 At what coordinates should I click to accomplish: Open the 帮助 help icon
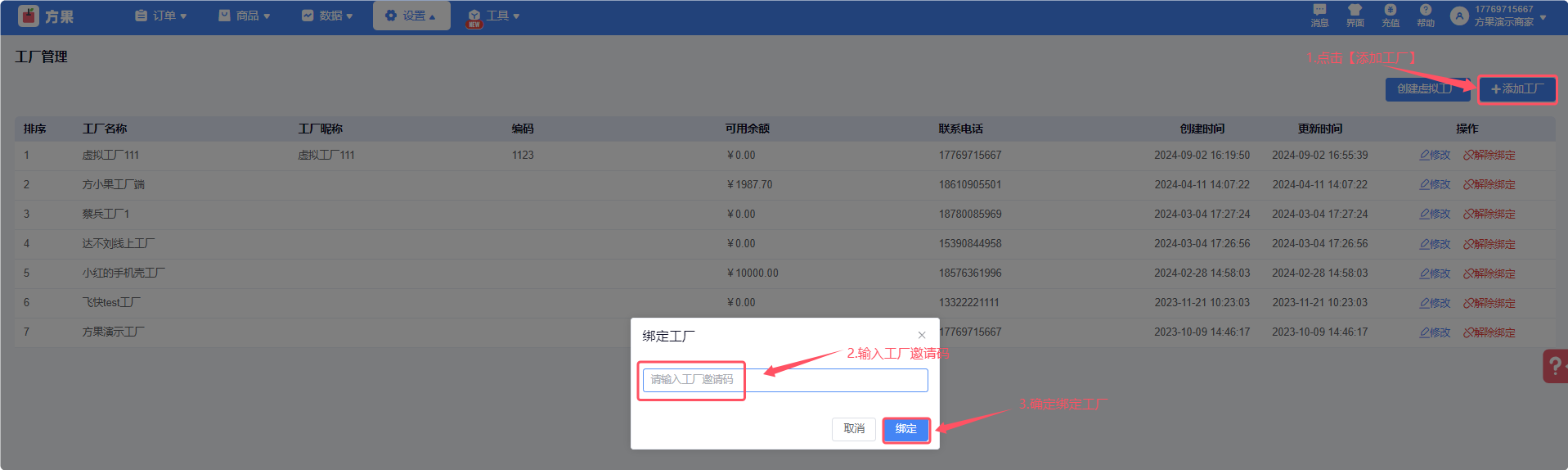1426,16
